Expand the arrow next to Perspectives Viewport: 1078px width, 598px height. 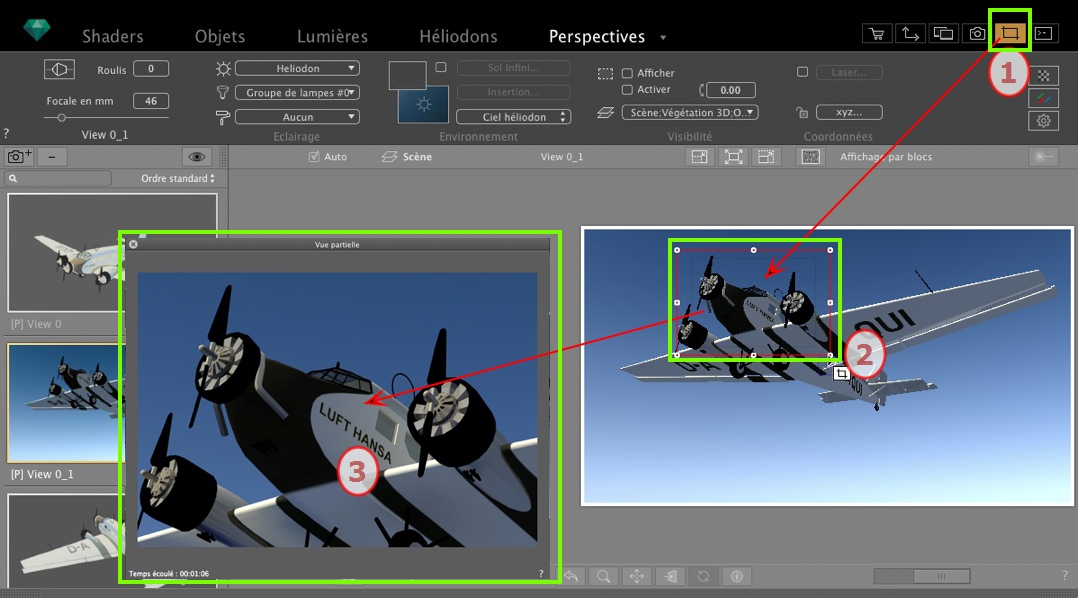click(663, 37)
